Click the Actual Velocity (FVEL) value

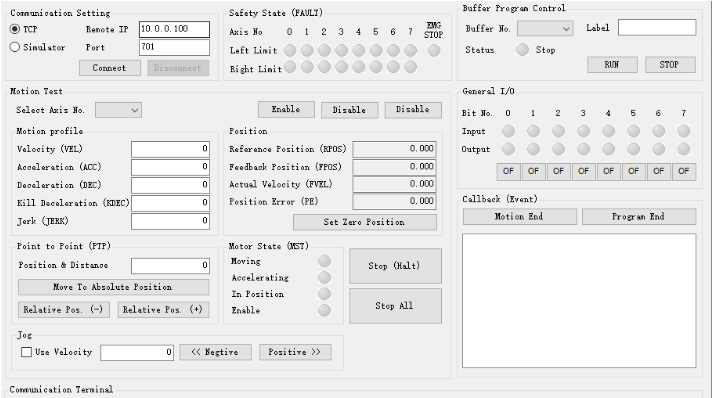[x=394, y=184]
